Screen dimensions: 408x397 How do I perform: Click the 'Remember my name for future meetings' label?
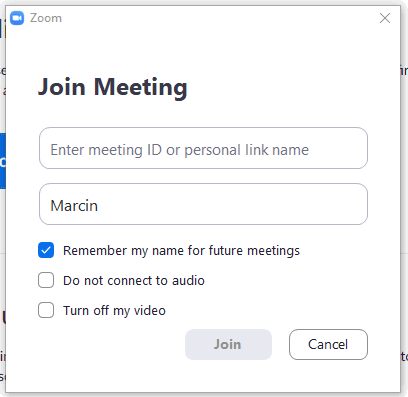pyautogui.click(x=181, y=251)
